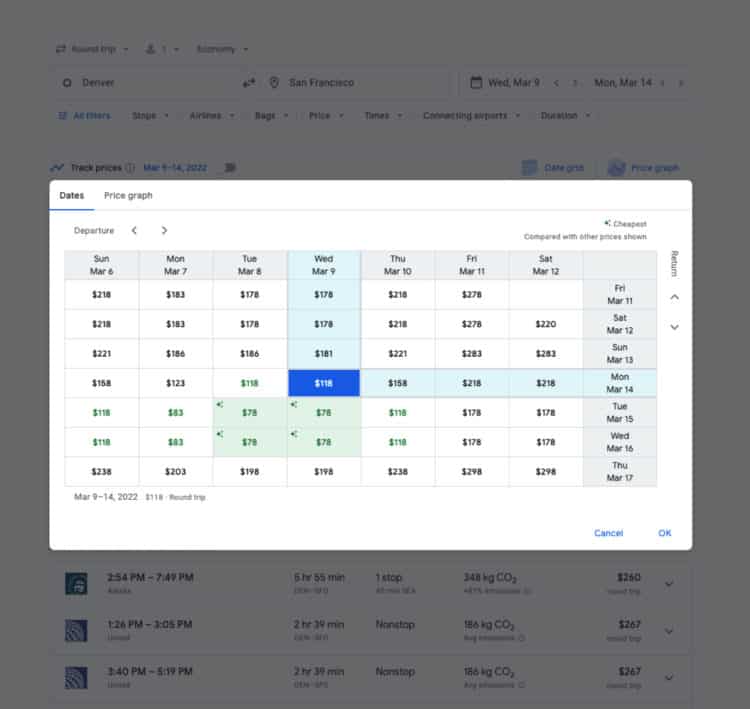Click the next departure dates arrow
The image size is (750, 709).
pyautogui.click(x=164, y=231)
